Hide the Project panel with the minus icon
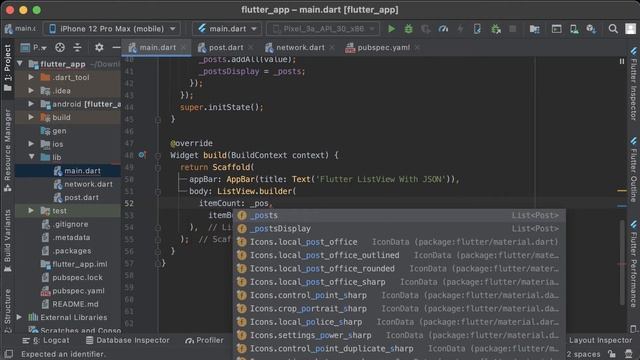The height and width of the screenshot is (360, 640). click(116, 47)
